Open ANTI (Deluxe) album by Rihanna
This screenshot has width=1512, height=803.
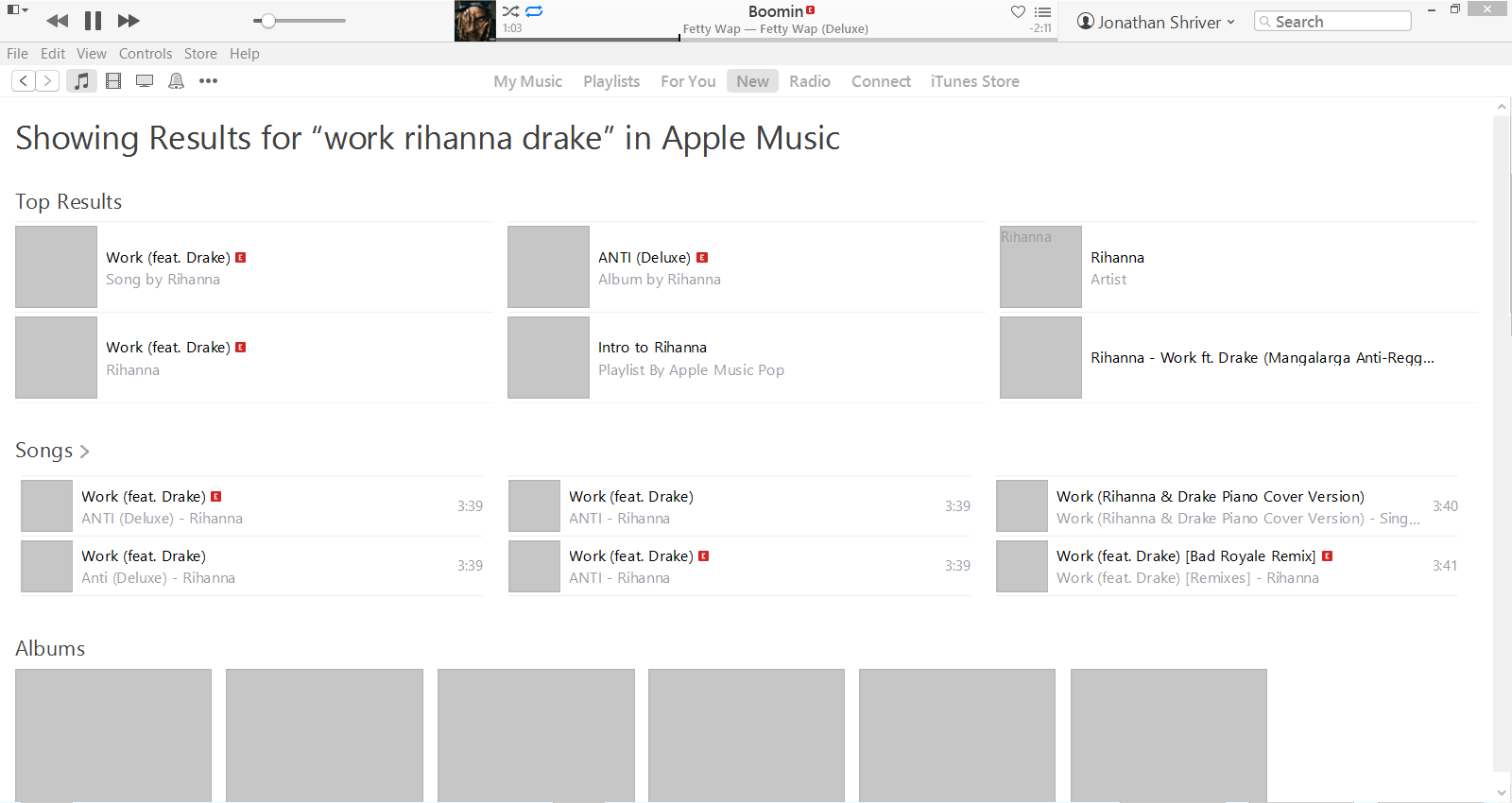click(x=747, y=267)
